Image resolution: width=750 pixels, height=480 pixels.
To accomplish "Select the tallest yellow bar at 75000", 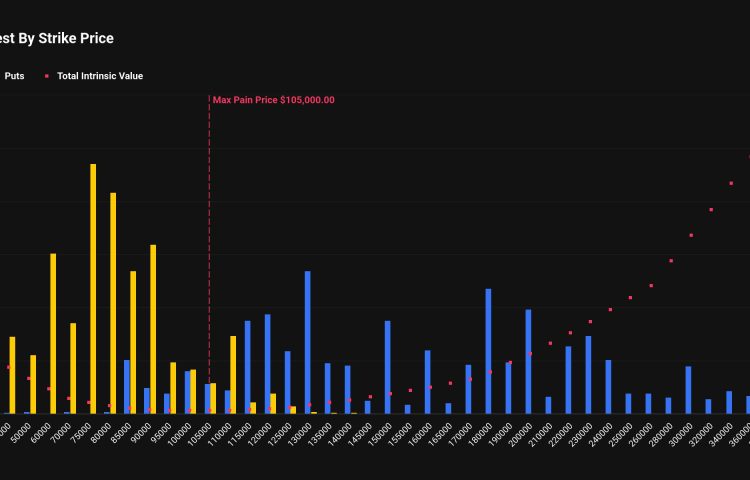I will coord(93,288).
